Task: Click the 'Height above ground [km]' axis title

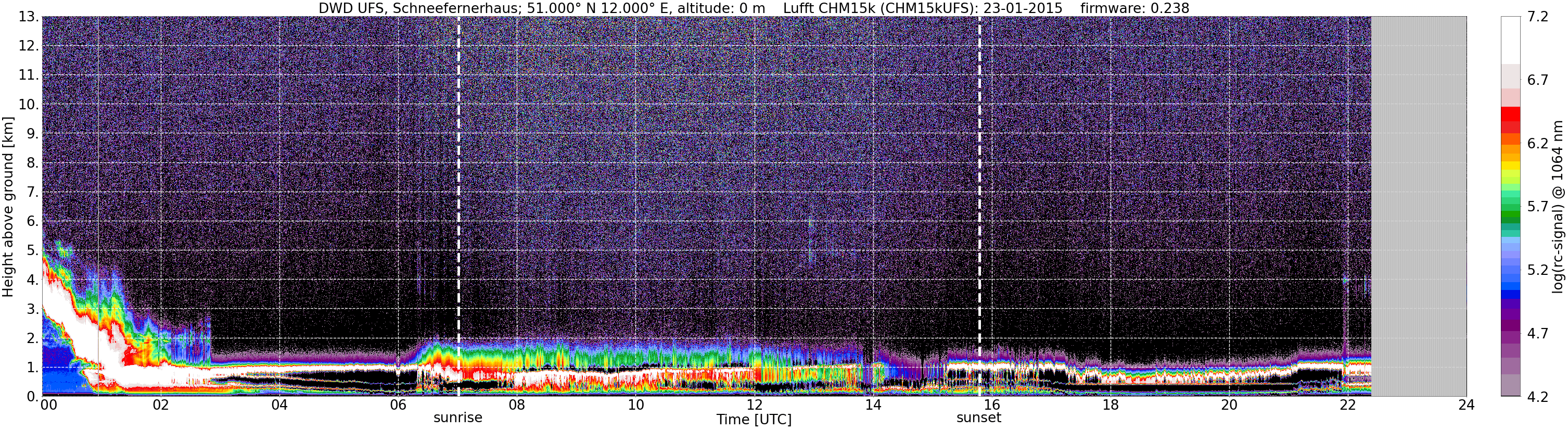Action: [8, 207]
